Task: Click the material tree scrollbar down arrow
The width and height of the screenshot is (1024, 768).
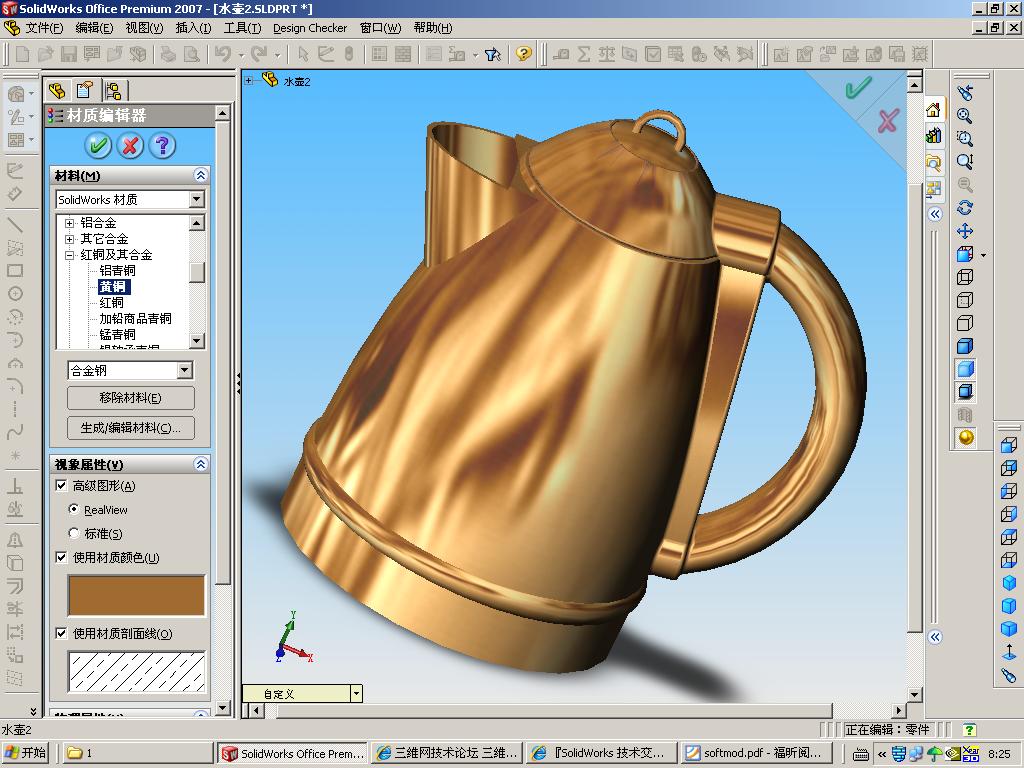Action: (x=197, y=341)
